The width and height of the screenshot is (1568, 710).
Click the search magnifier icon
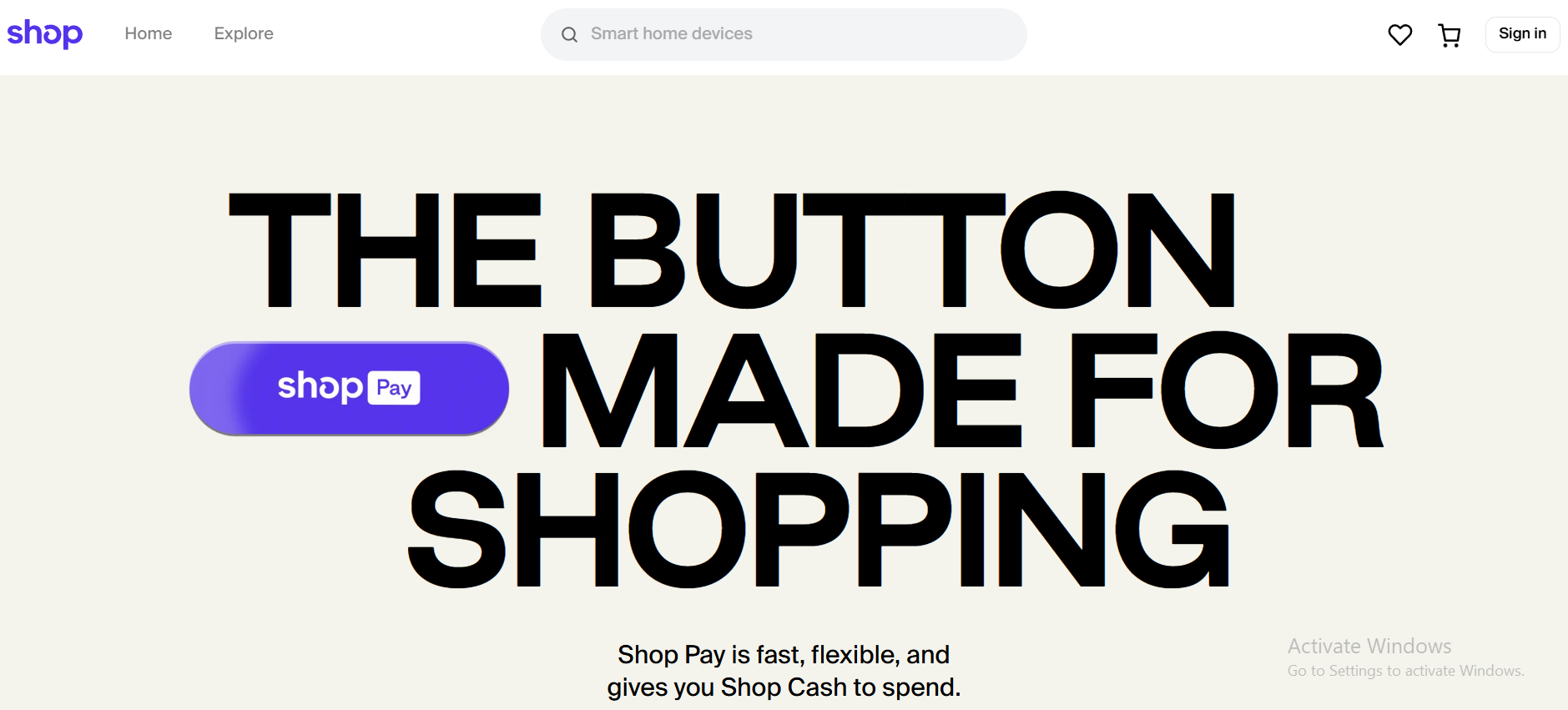tap(569, 34)
